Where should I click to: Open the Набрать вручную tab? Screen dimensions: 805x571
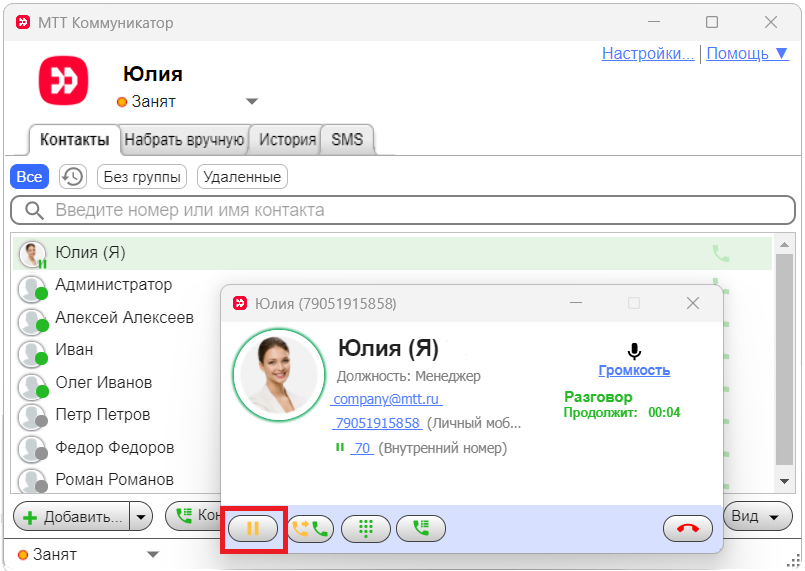click(185, 140)
